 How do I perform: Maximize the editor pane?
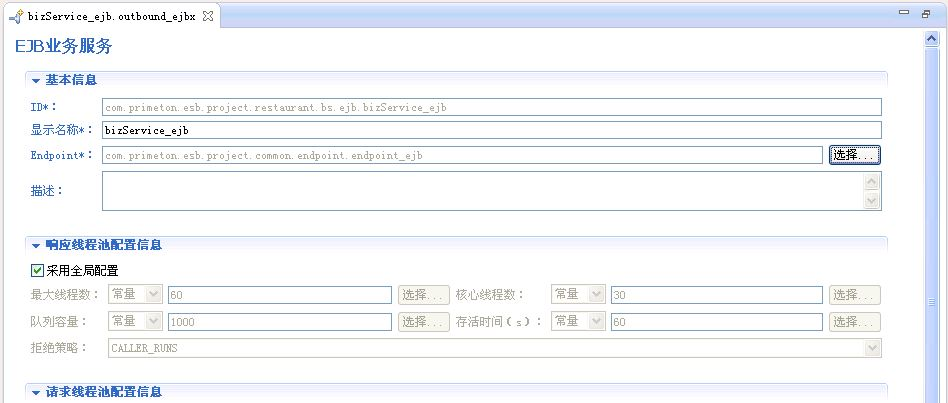pos(927,15)
